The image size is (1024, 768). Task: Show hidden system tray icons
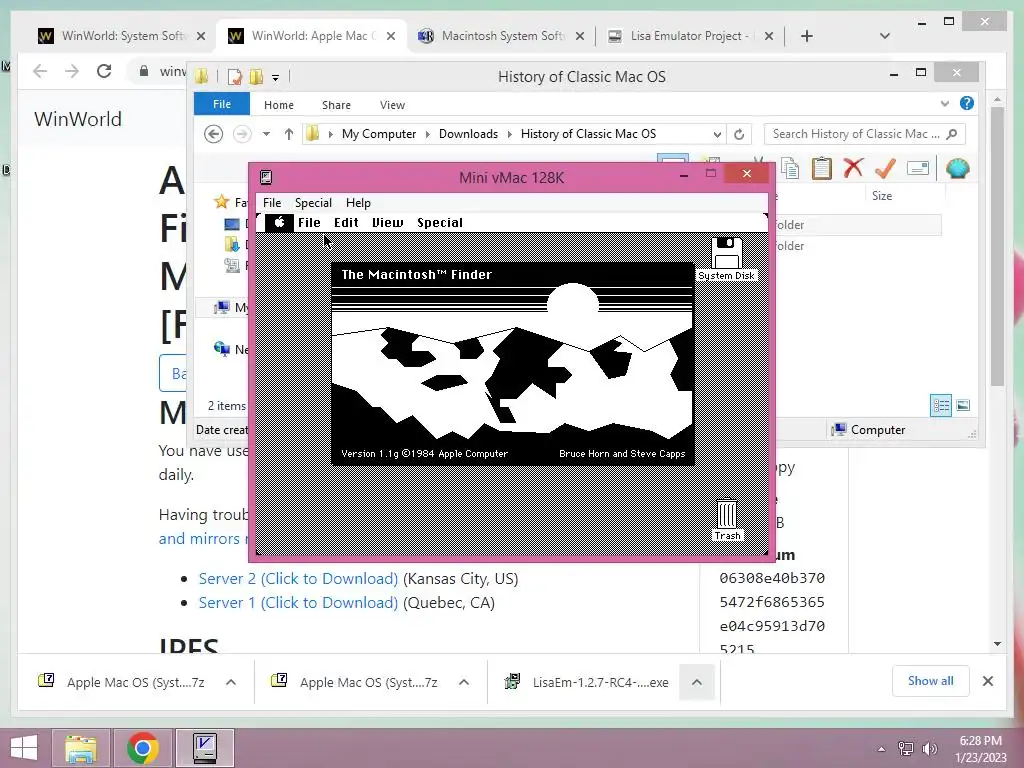click(x=881, y=749)
